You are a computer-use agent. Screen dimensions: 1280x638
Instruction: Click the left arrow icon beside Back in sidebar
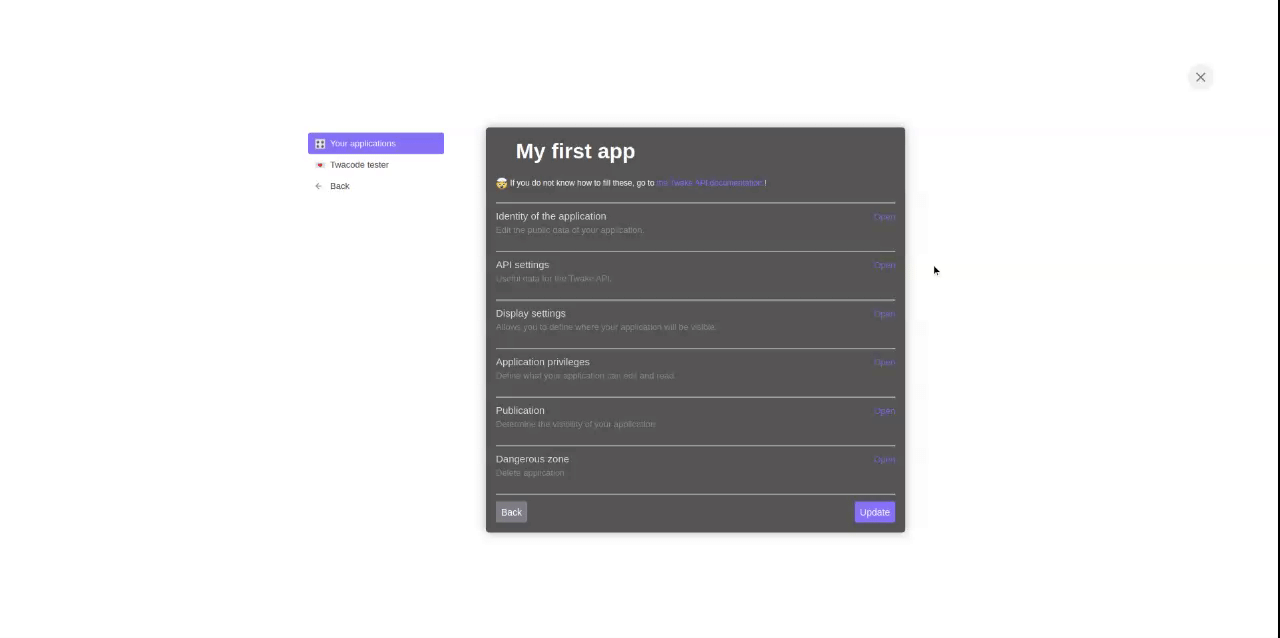(x=319, y=186)
